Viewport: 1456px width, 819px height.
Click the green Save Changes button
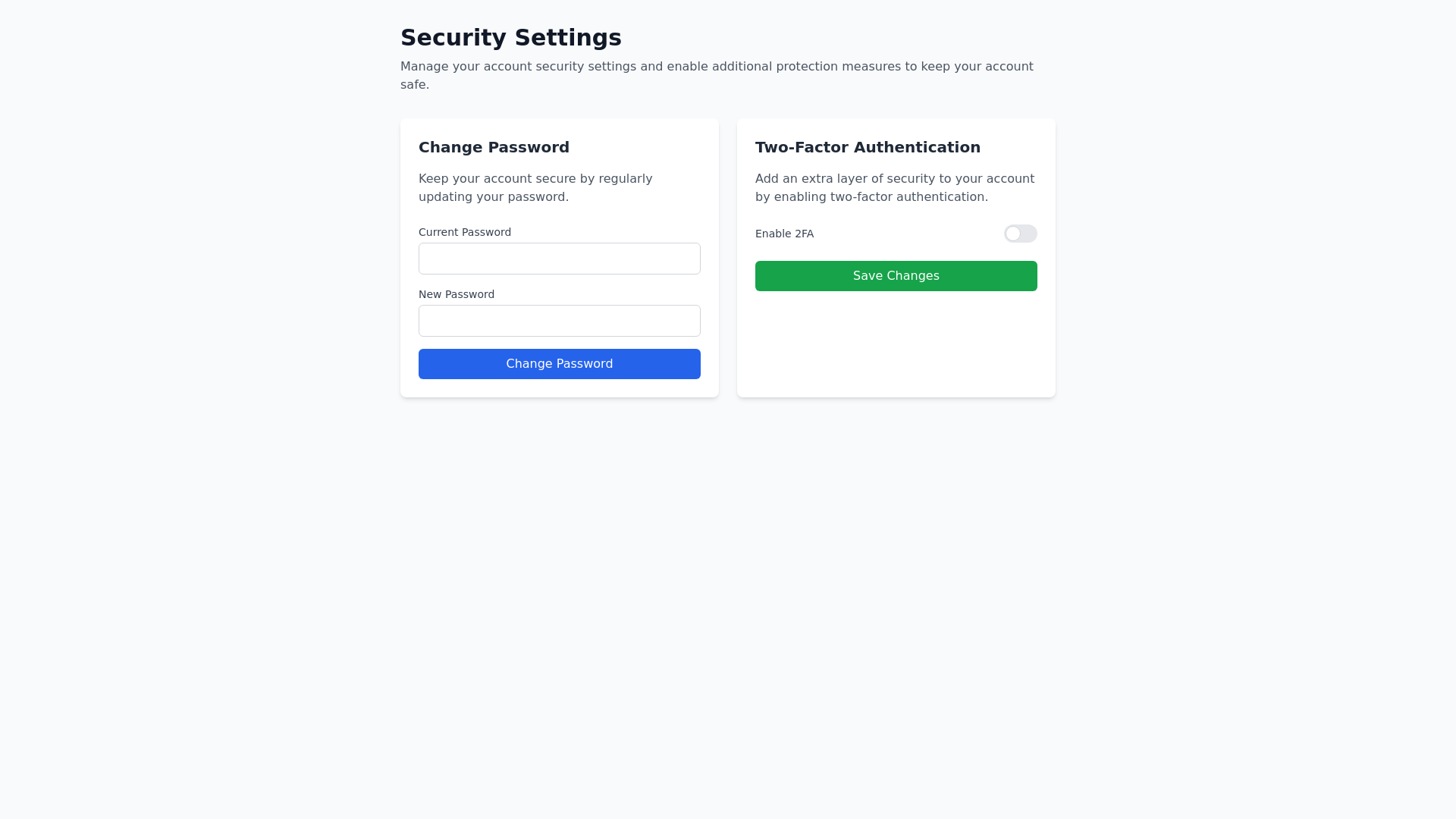896,276
